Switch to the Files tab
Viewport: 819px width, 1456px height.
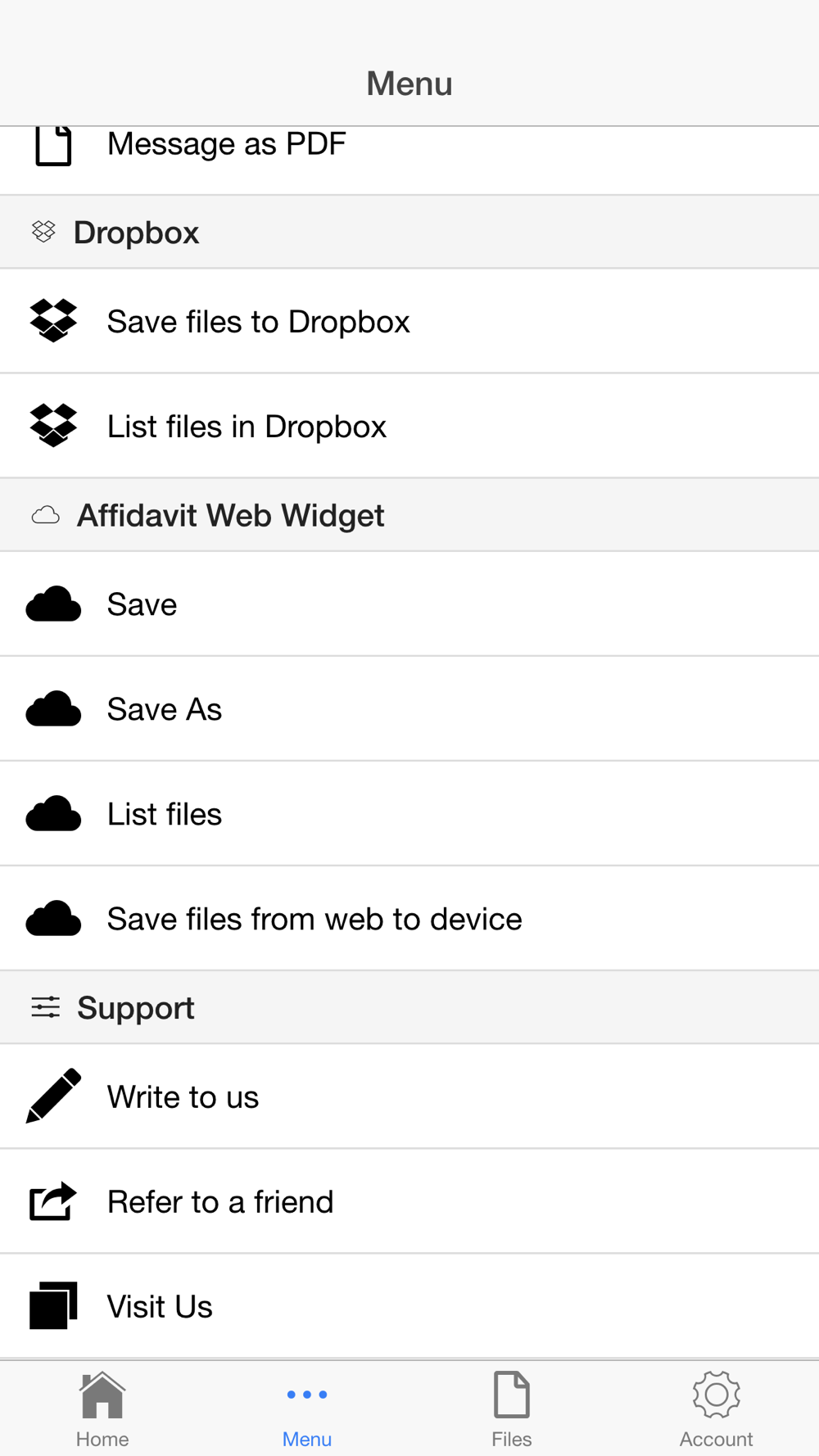click(x=512, y=1409)
